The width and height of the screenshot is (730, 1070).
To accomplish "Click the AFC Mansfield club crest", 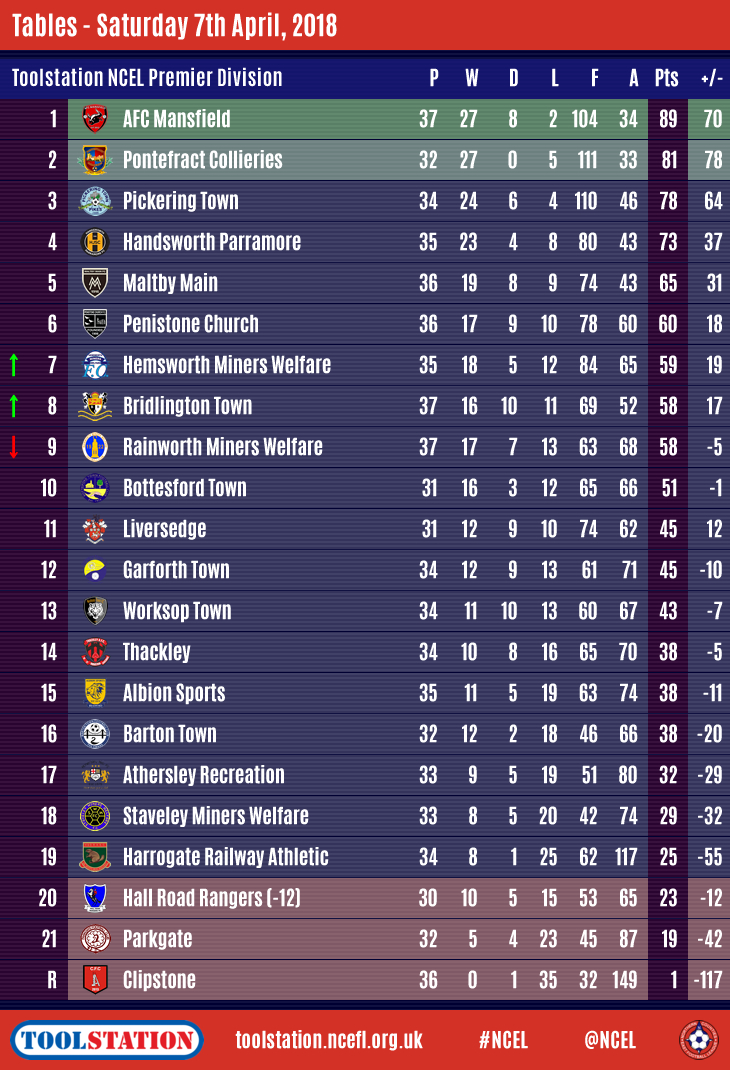I will coord(95,119).
